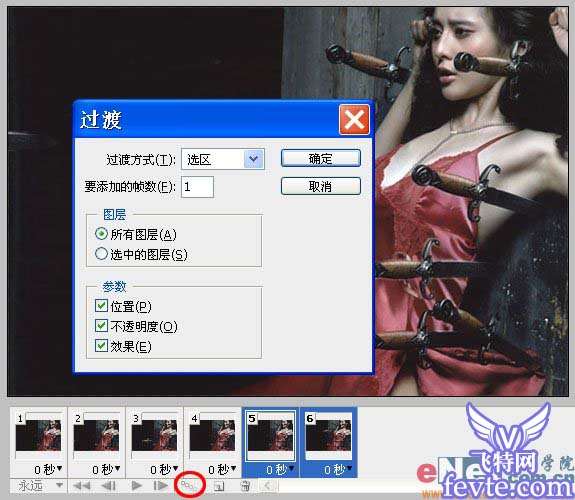The image size is (575, 500).
Task: Click the 取消 button
Action: coord(321,186)
